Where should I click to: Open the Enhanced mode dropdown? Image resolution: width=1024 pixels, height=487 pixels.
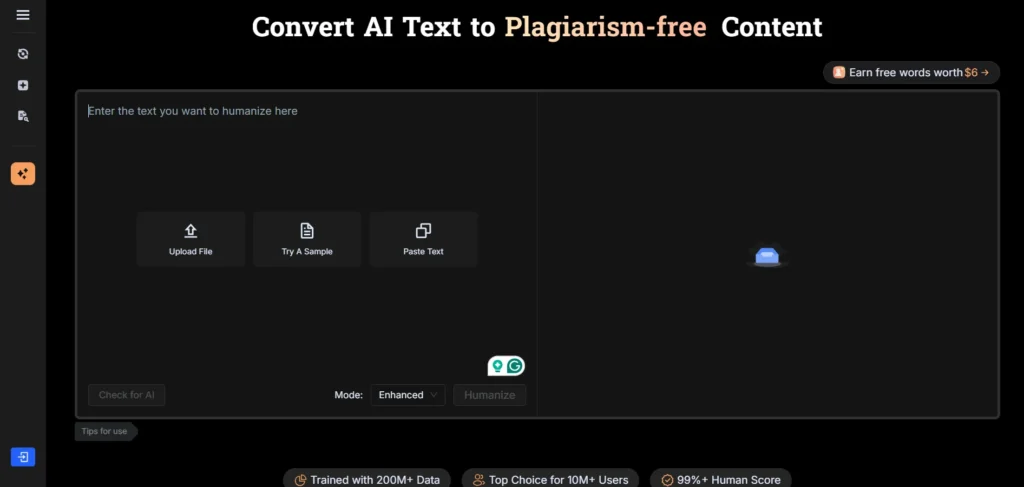[x=408, y=395]
